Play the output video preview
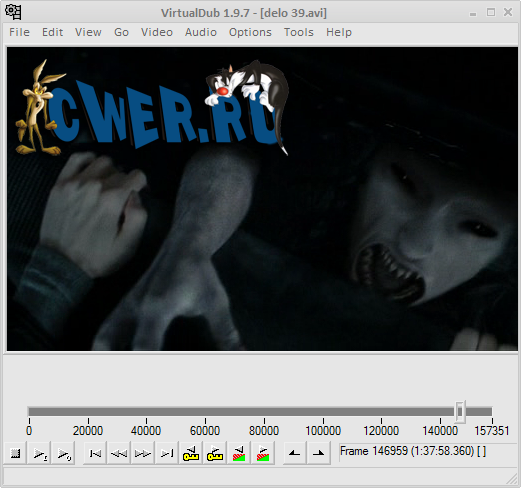The width and height of the screenshot is (521, 488). click(63, 453)
